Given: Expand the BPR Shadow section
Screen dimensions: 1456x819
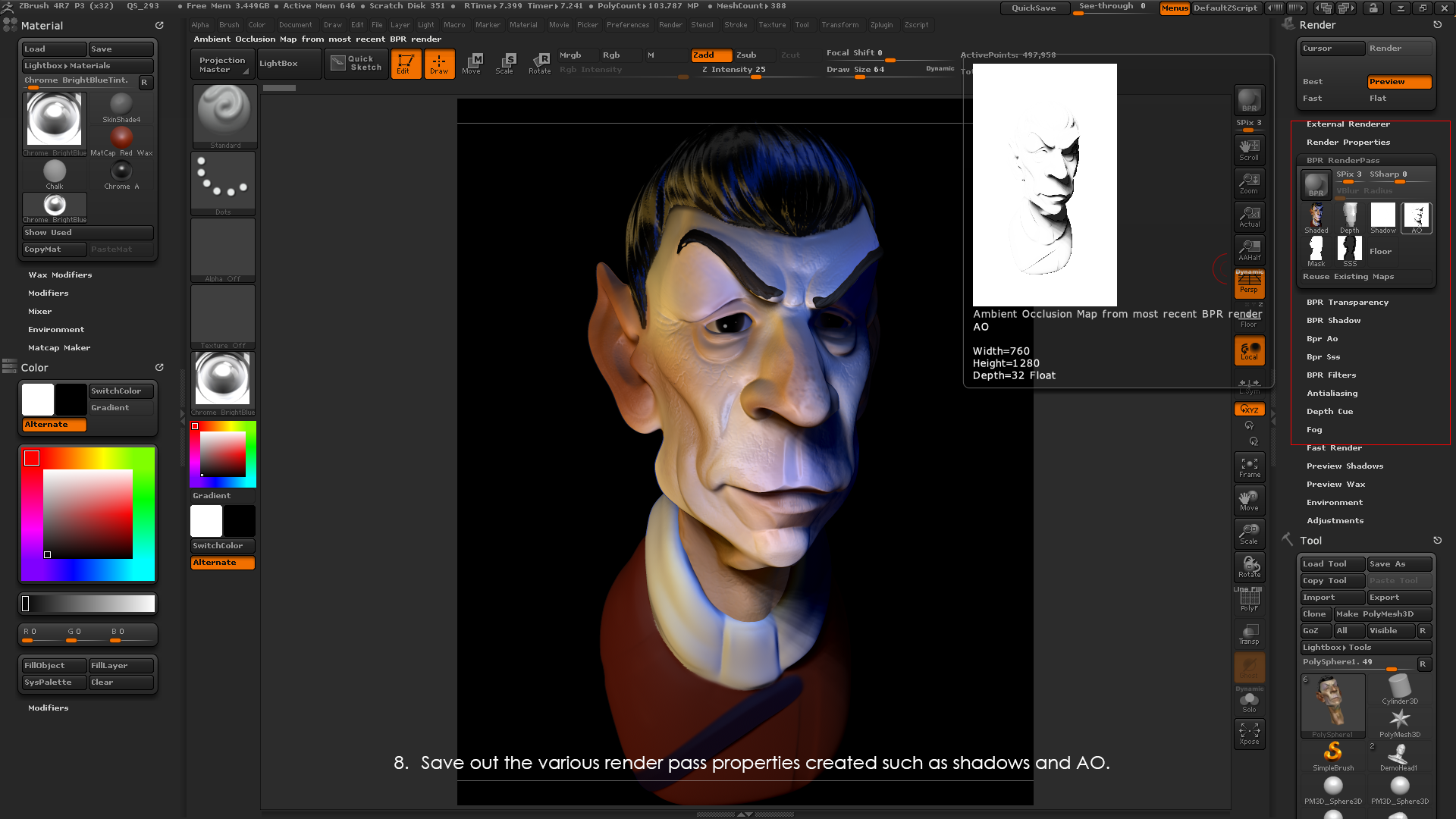Looking at the screenshot, I should point(1333,321).
